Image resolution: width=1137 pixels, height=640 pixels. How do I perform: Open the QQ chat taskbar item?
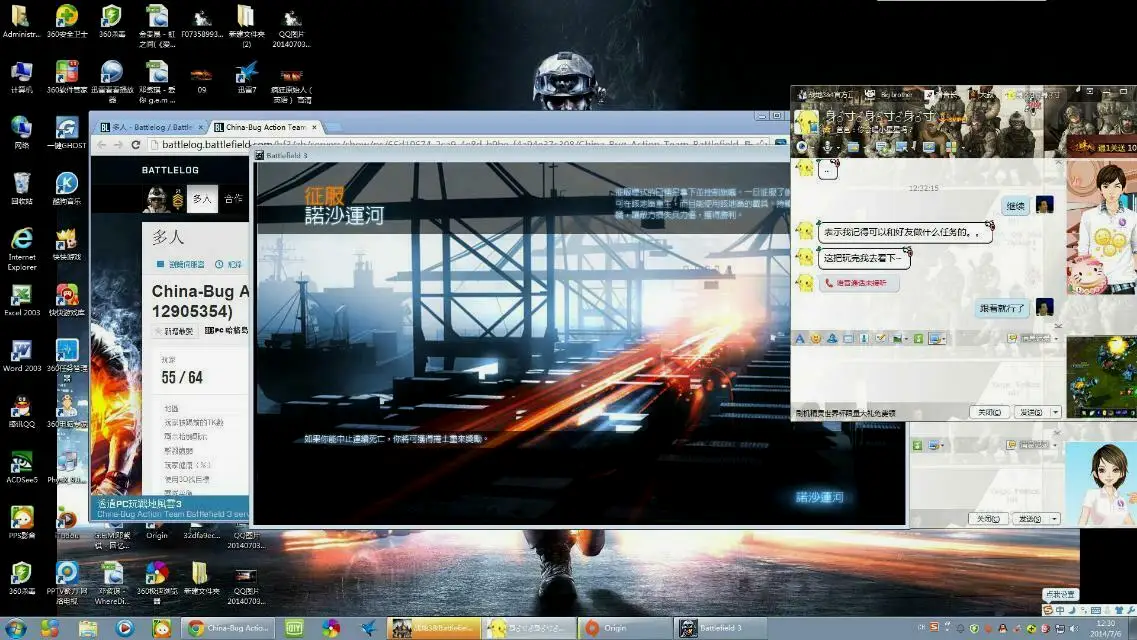coord(529,628)
